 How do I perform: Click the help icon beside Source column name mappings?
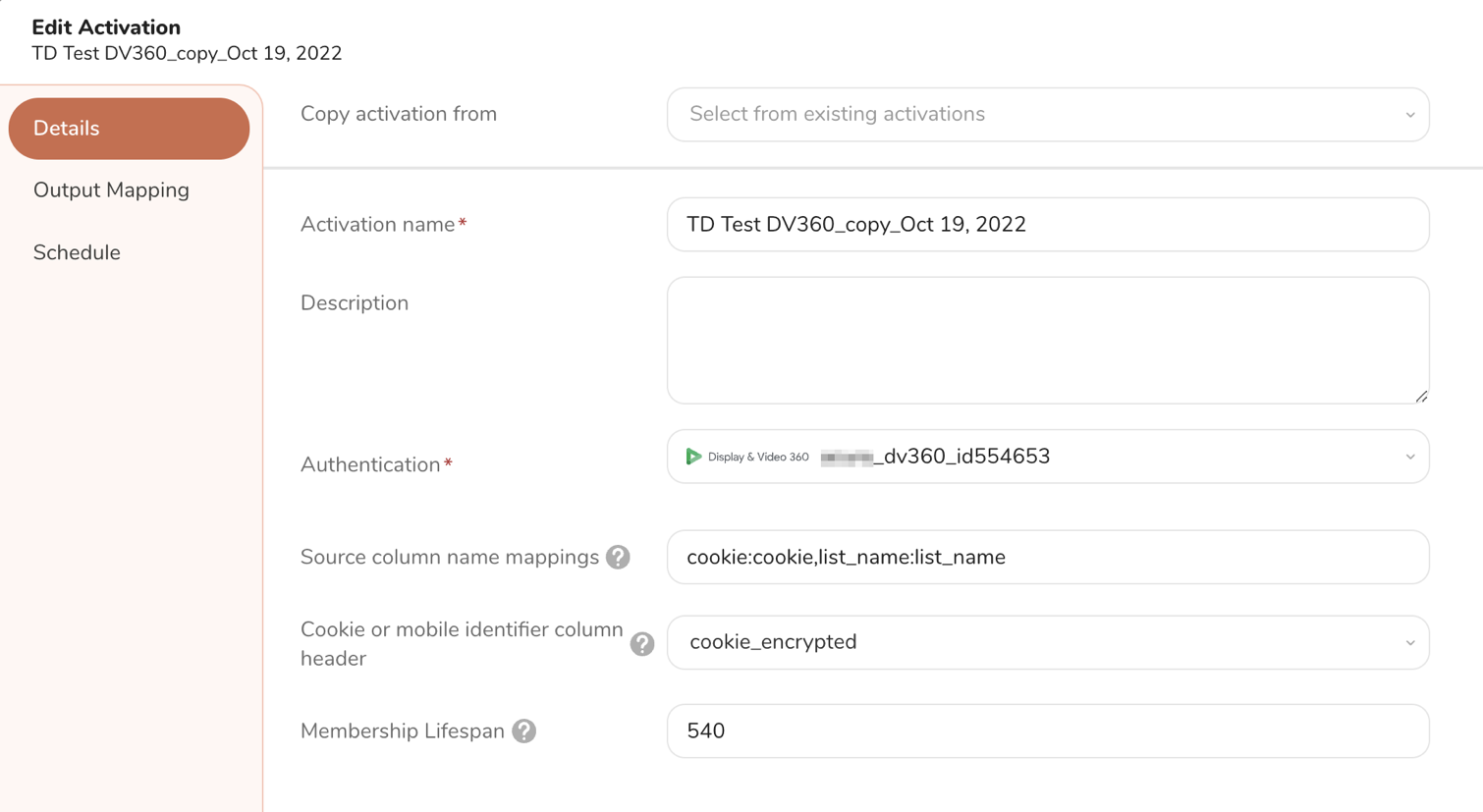[x=618, y=558]
